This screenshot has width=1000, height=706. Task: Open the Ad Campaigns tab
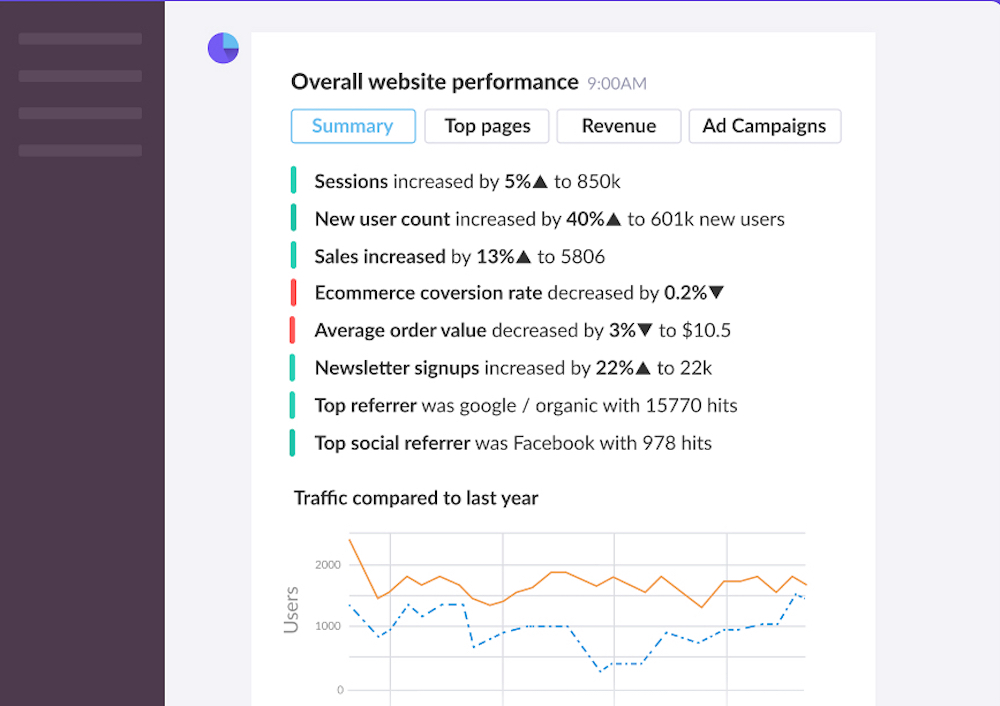click(765, 126)
